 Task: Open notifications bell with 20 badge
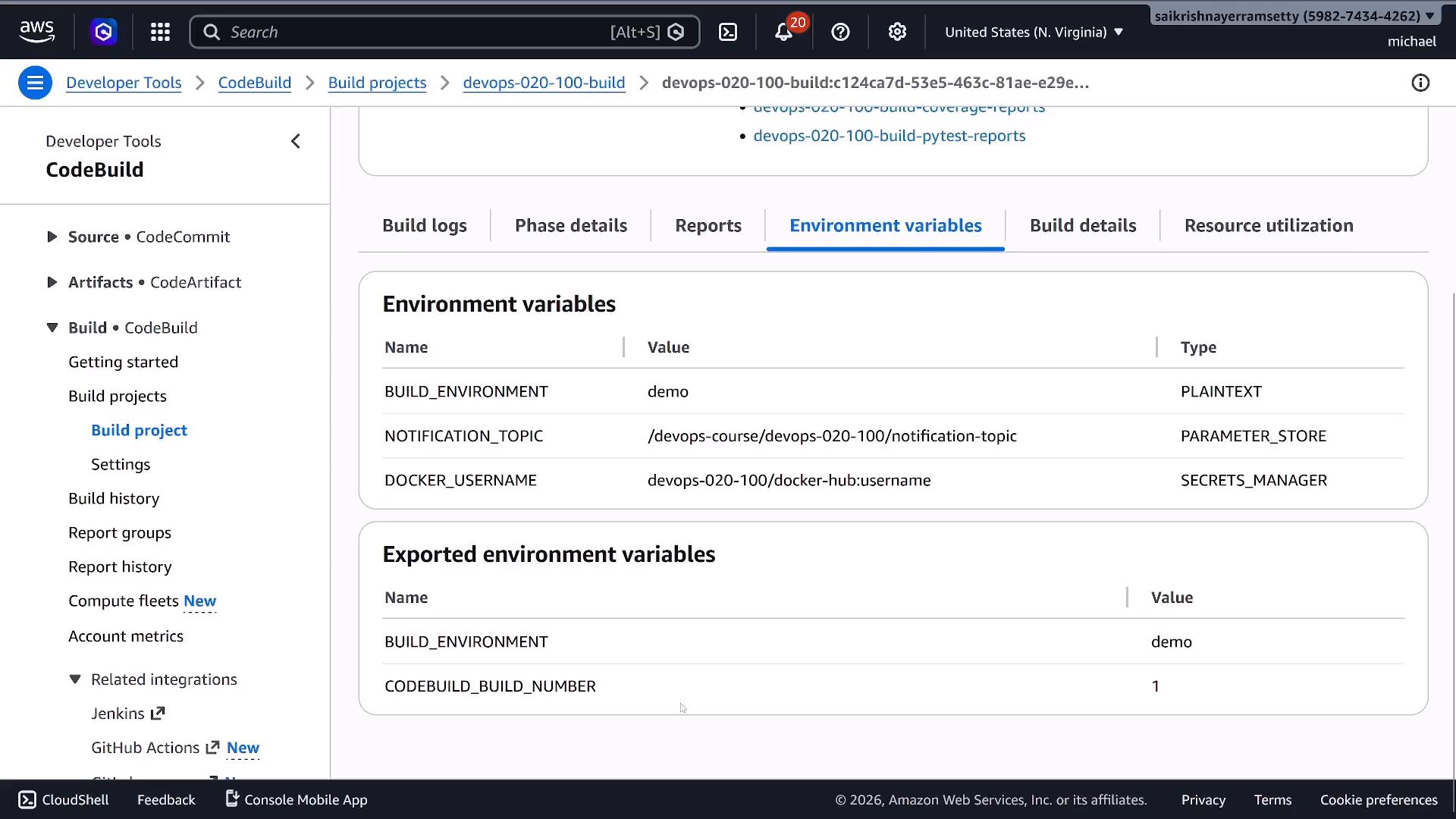click(784, 32)
